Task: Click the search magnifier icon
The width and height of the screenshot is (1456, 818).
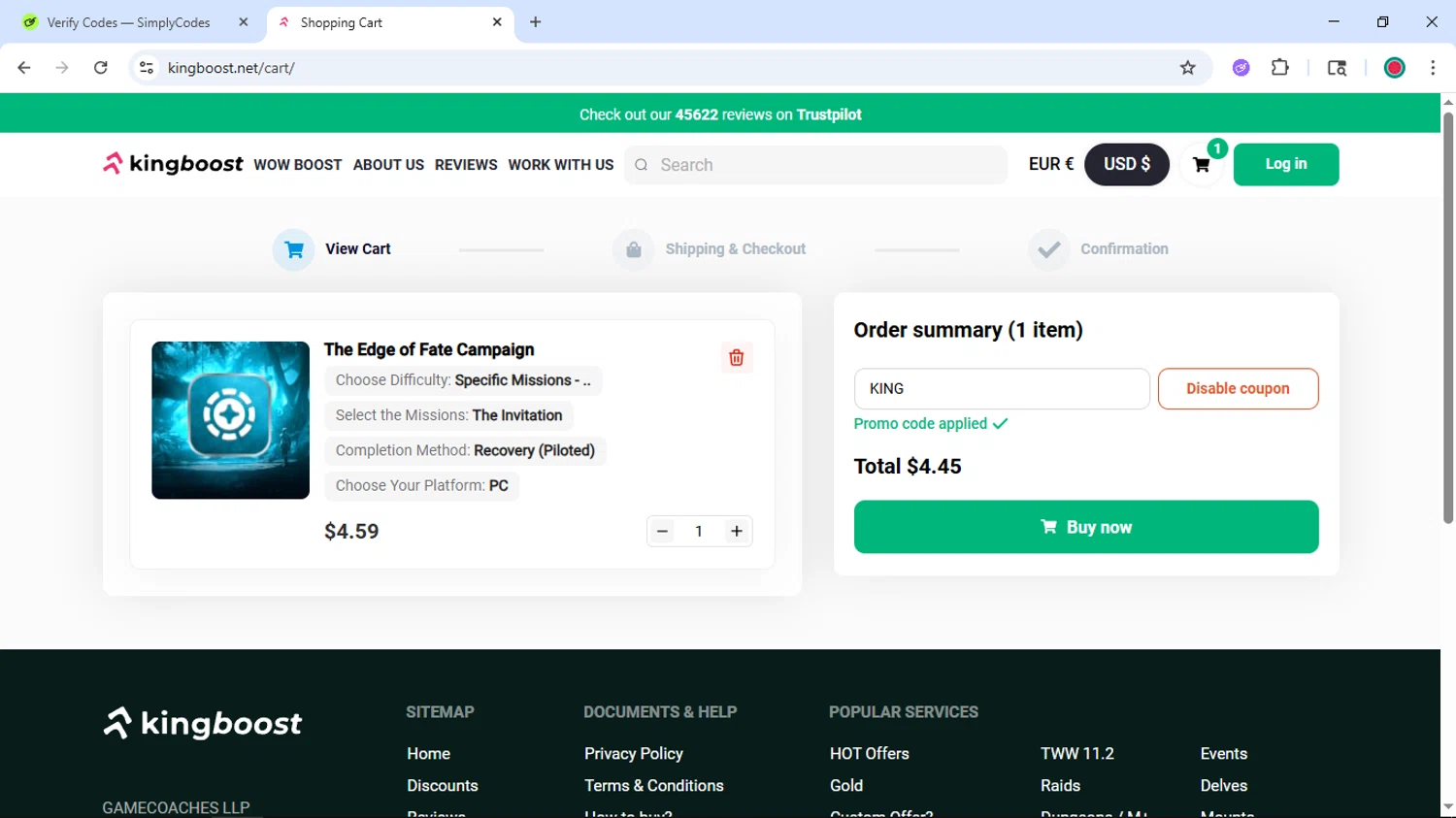Action: click(641, 165)
